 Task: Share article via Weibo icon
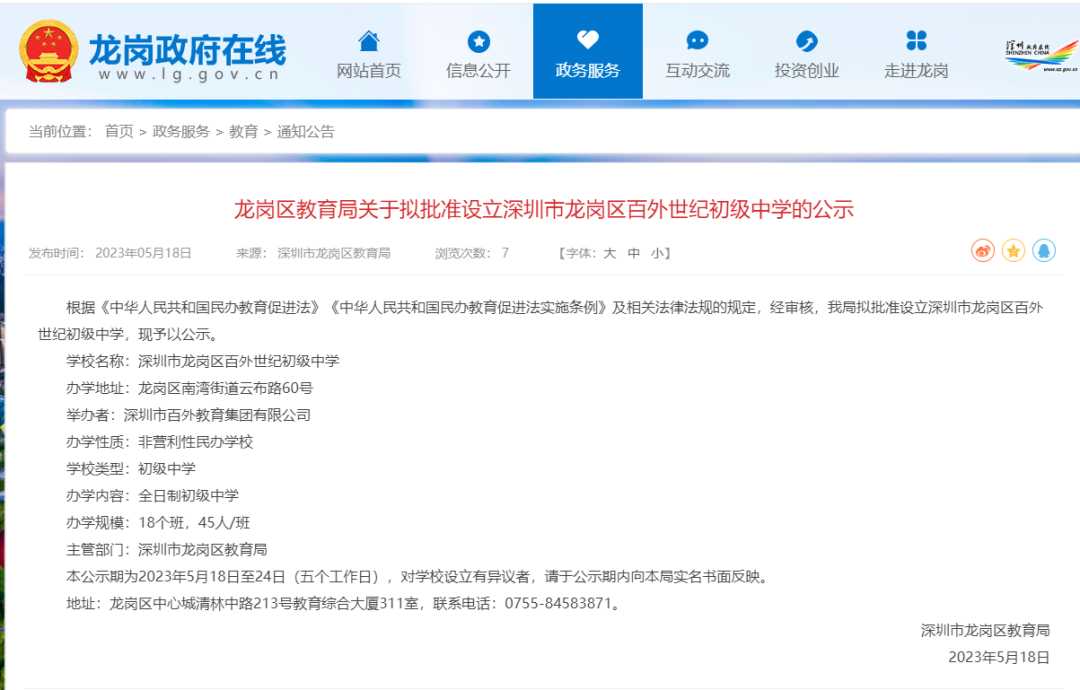[983, 251]
